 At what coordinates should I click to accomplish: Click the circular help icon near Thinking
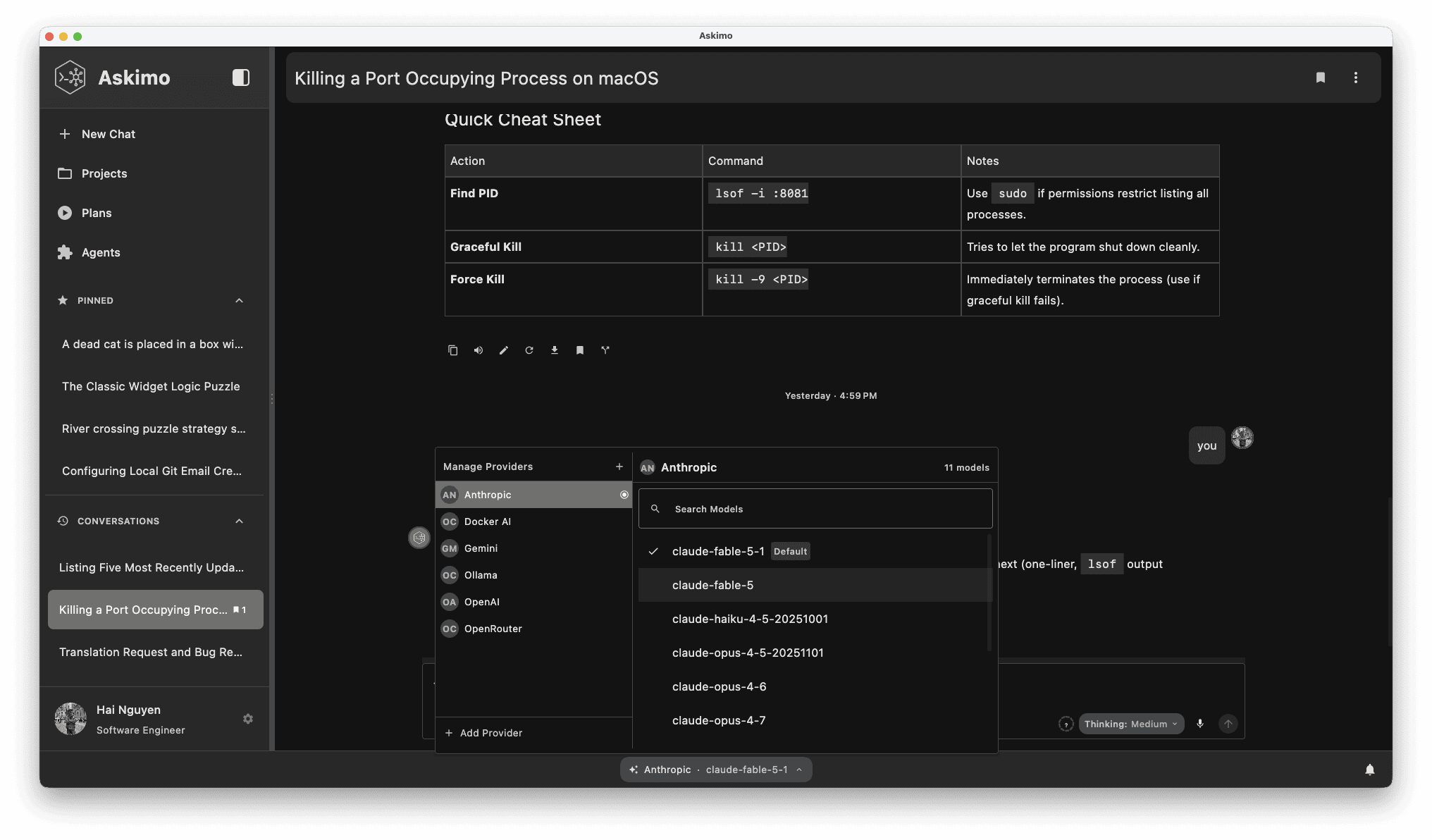1066,724
